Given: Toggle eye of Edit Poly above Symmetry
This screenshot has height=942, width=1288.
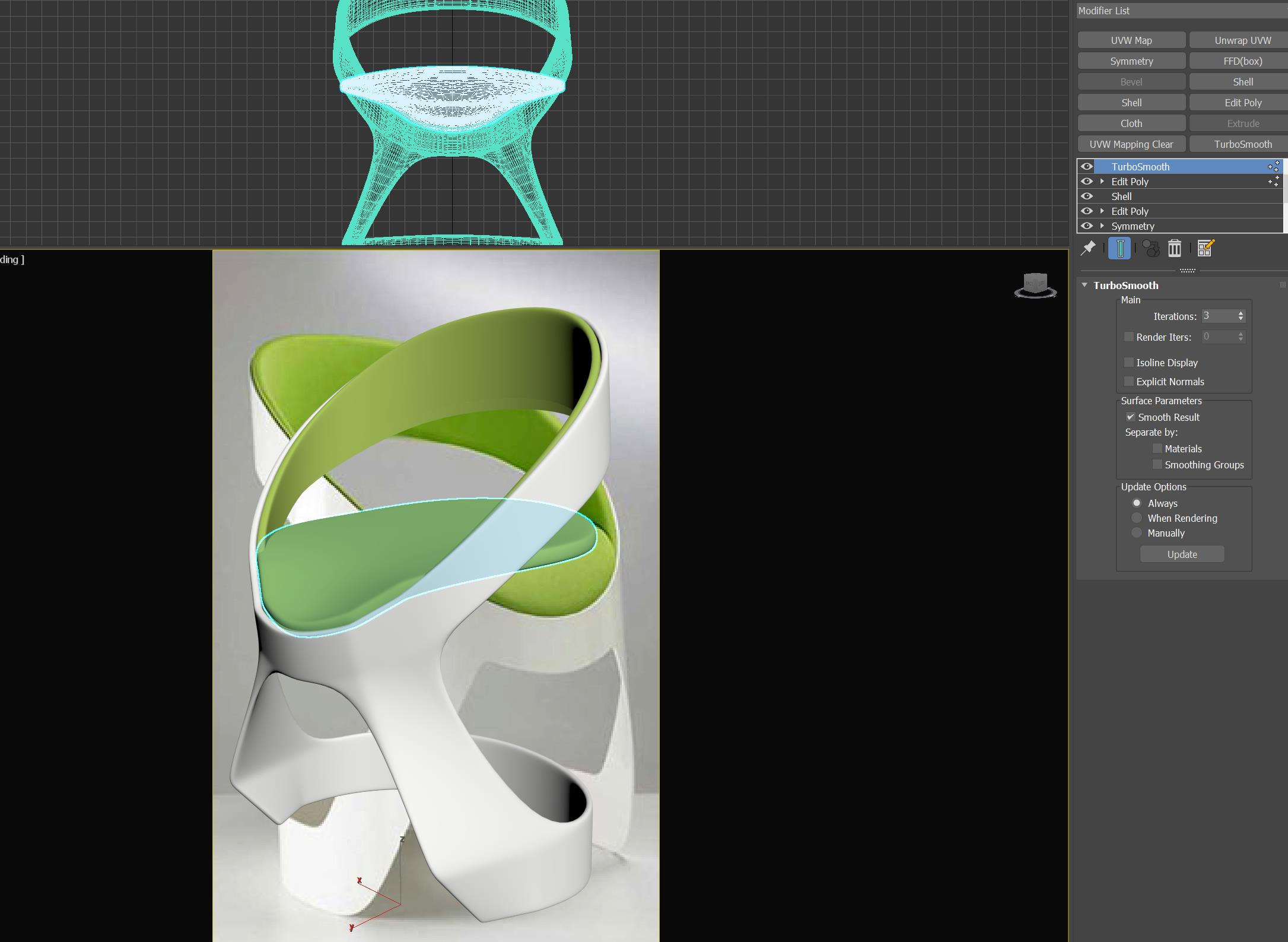Looking at the screenshot, I should (1087, 211).
